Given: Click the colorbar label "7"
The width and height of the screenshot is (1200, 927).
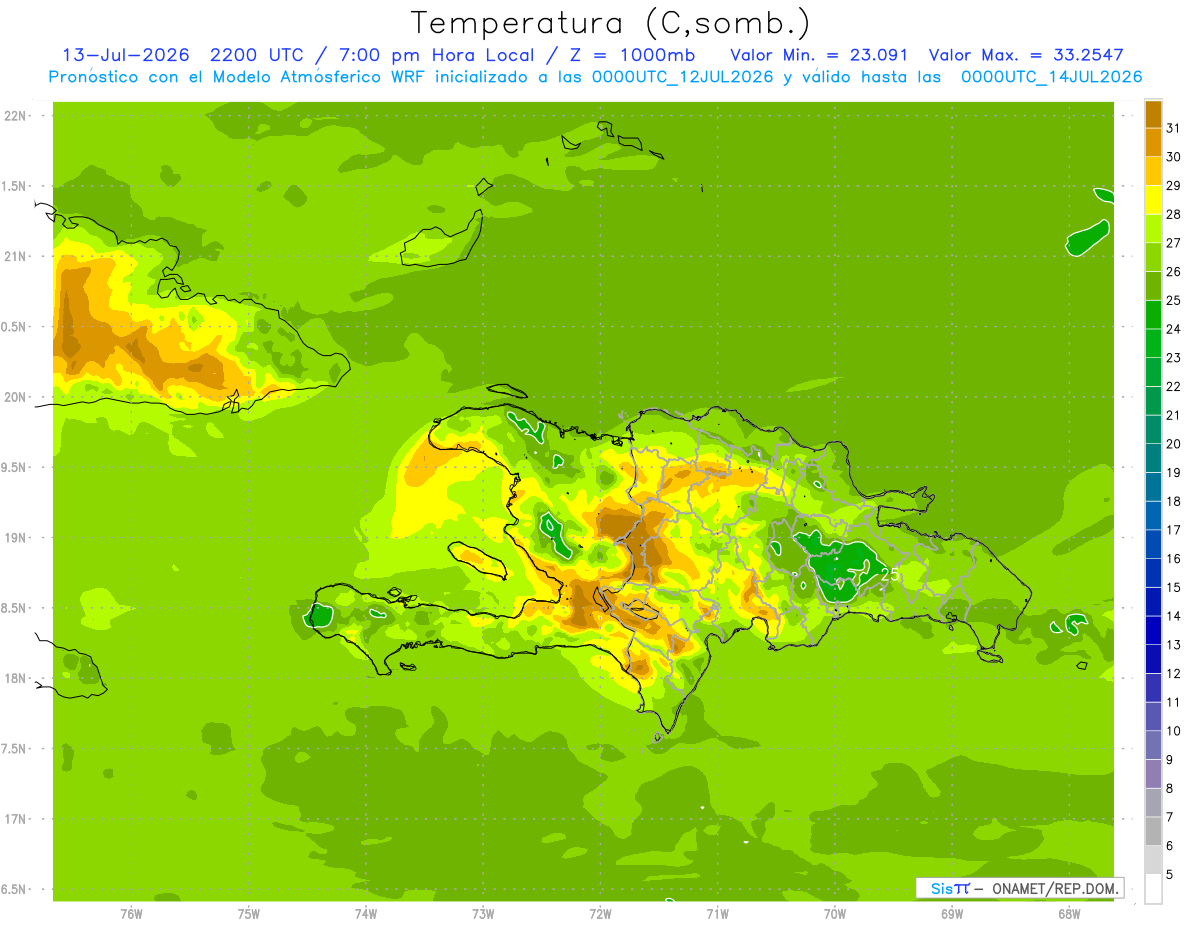Looking at the screenshot, I should tap(1169, 817).
